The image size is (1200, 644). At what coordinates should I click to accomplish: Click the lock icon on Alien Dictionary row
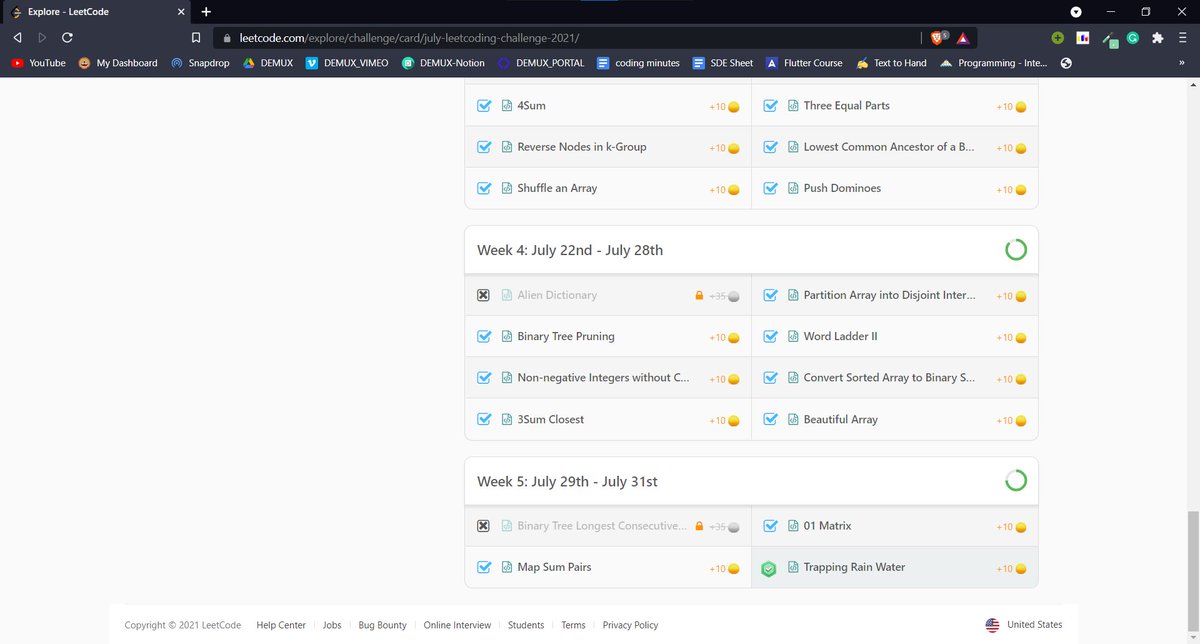(x=700, y=296)
